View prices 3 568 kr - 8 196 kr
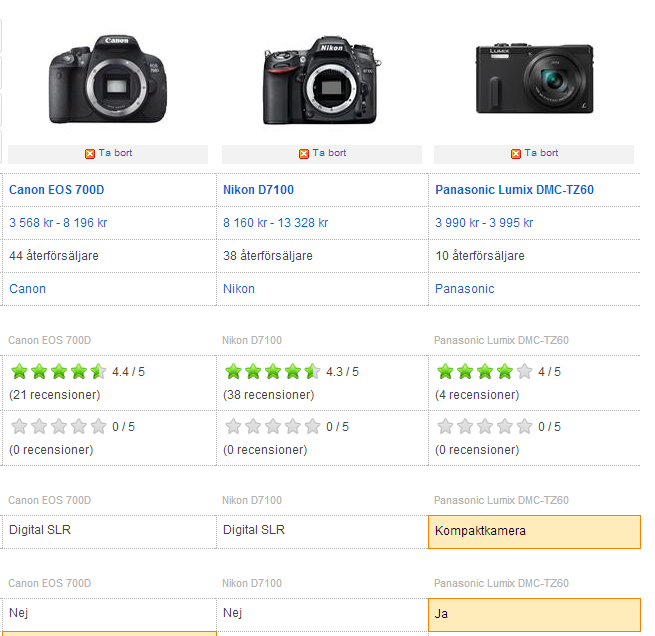The height and width of the screenshot is (636, 655). point(58,223)
